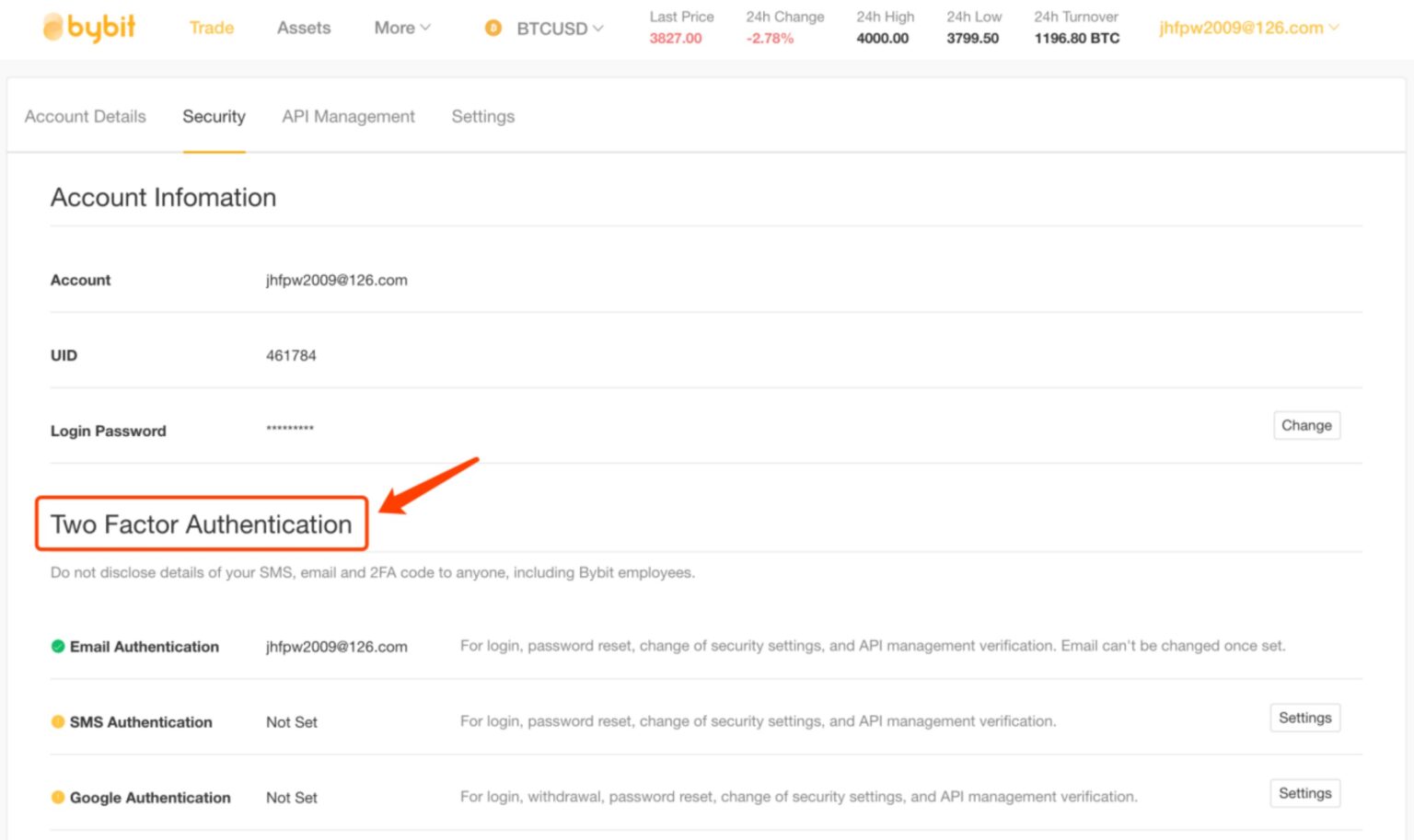This screenshot has width=1414, height=840.
Task: Click the yellow SMS Authentication status dot
Action: tap(58, 722)
